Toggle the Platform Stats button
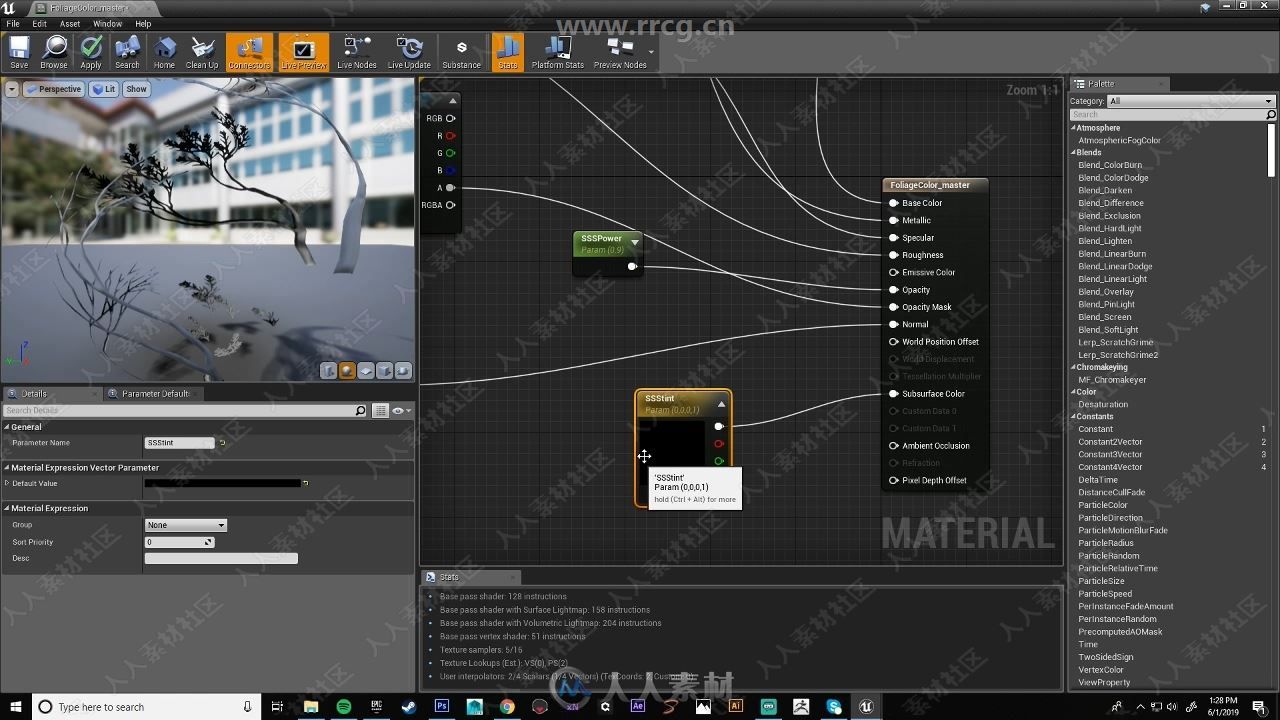The width and height of the screenshot is (1280, 720). click(557, 53)
